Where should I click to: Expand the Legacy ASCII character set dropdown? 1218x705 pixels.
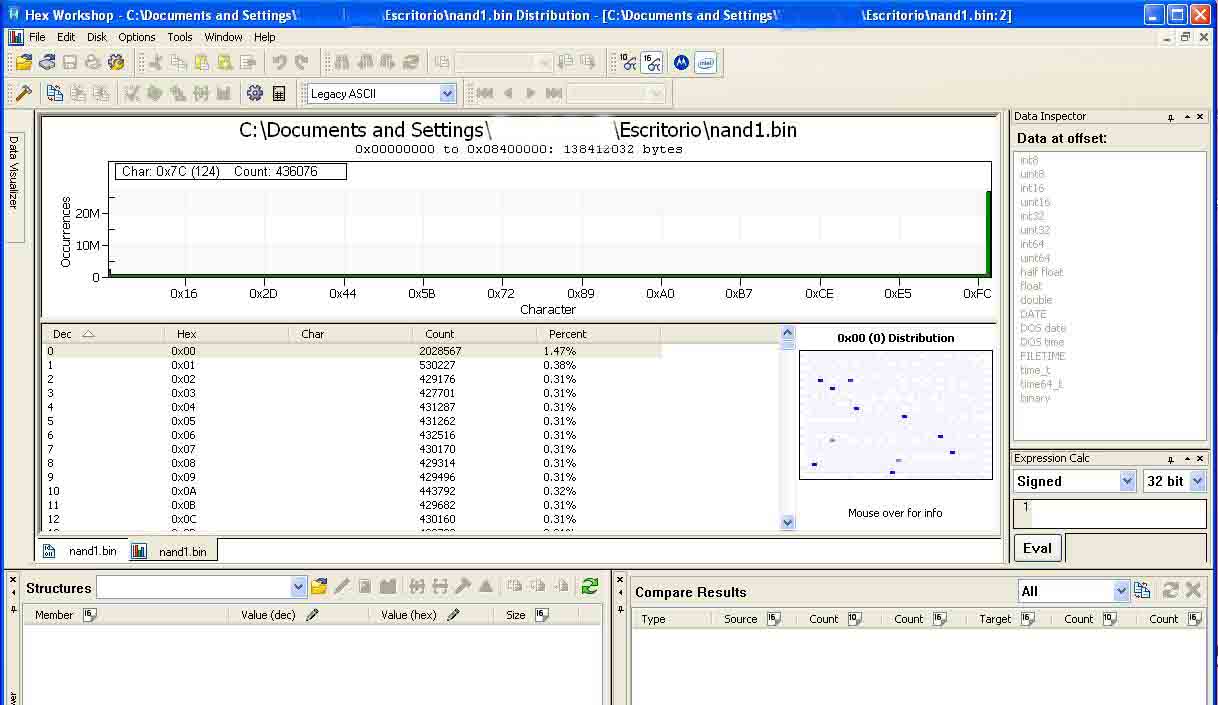[447, 94]
